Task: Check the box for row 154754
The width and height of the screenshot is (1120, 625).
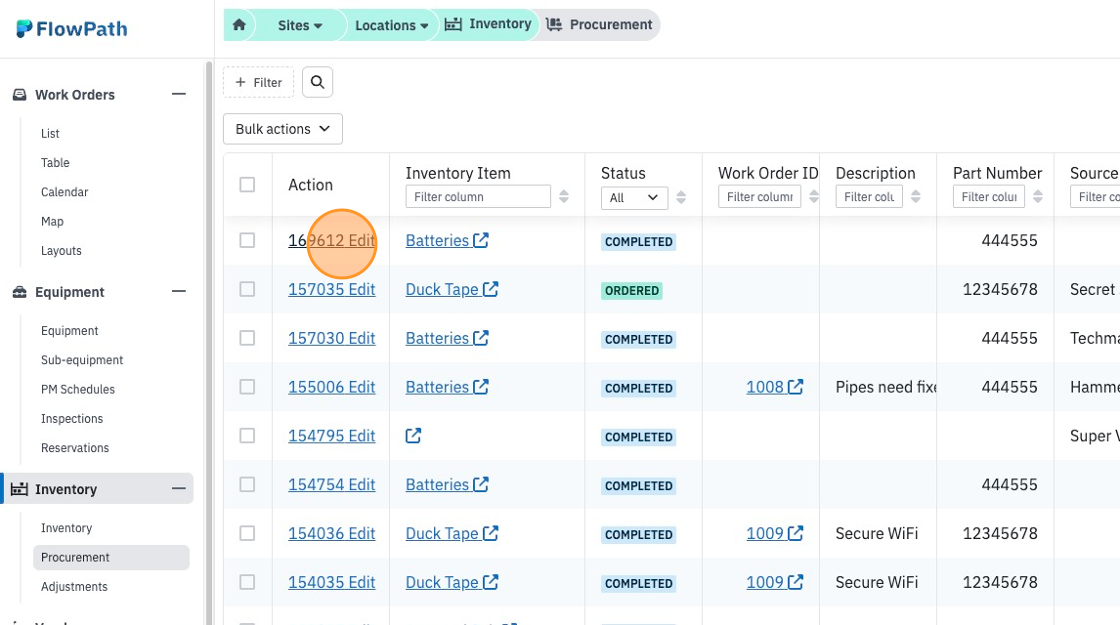Action: pos(247,484)
